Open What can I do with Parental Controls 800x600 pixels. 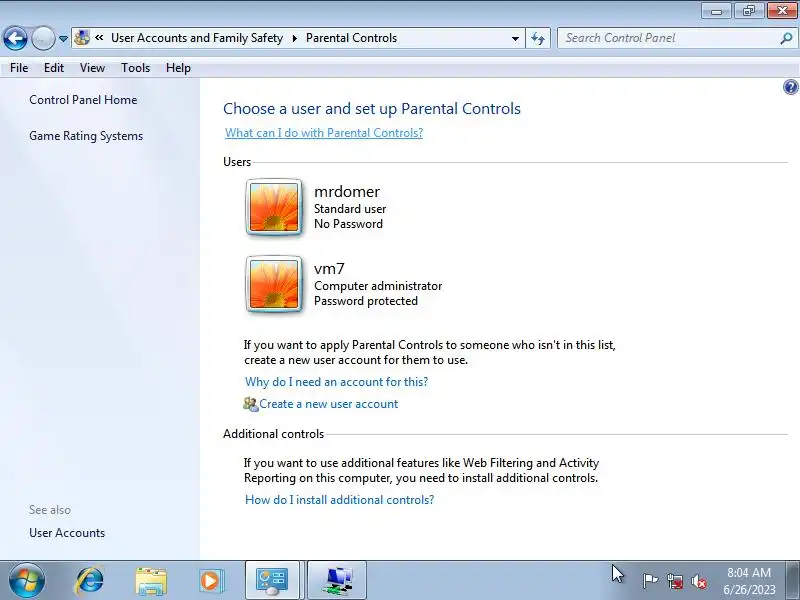click(324, 133)
